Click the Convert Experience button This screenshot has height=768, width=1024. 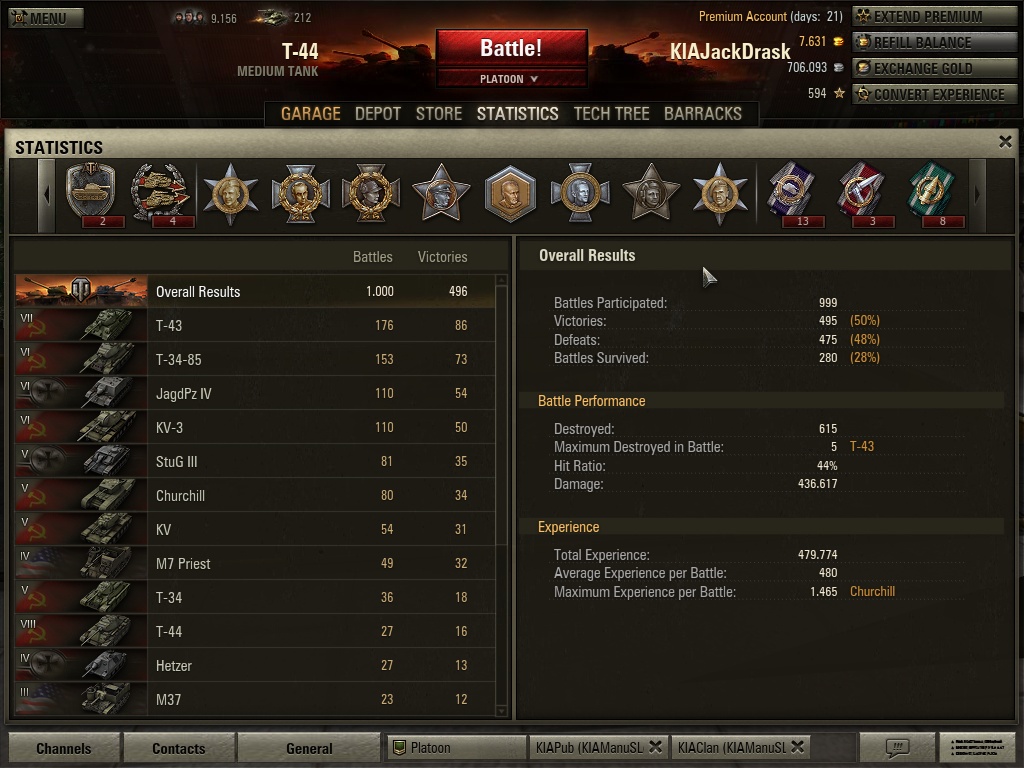click(x=935, y=95)
